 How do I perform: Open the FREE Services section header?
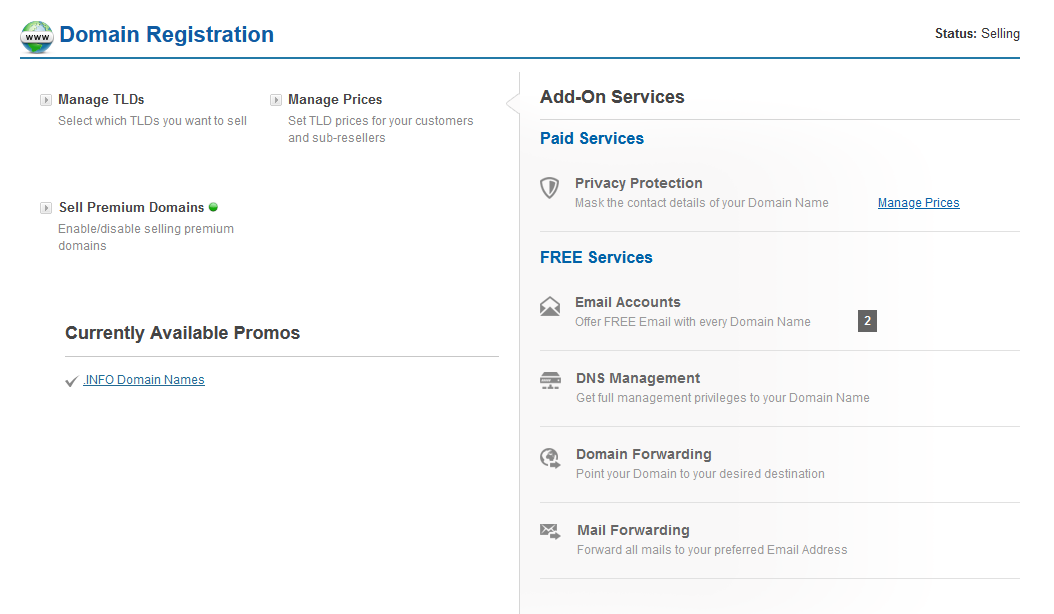[596, 257]
